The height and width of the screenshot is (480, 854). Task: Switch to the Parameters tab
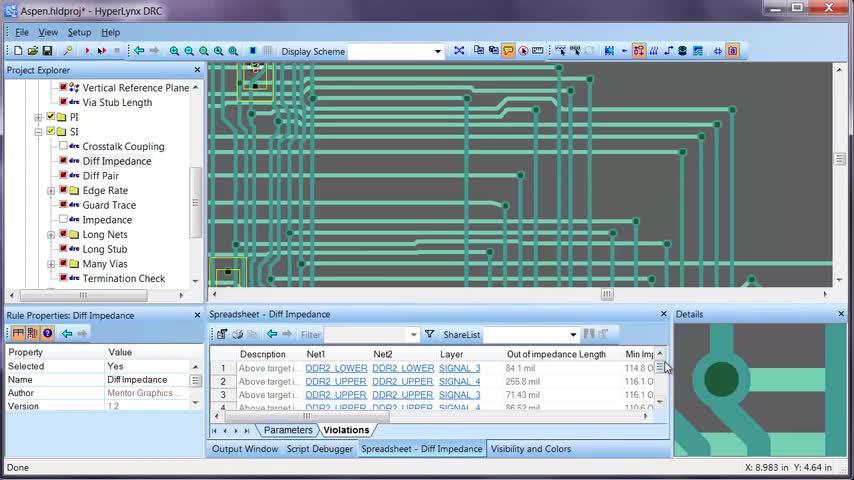click(288, 430)
